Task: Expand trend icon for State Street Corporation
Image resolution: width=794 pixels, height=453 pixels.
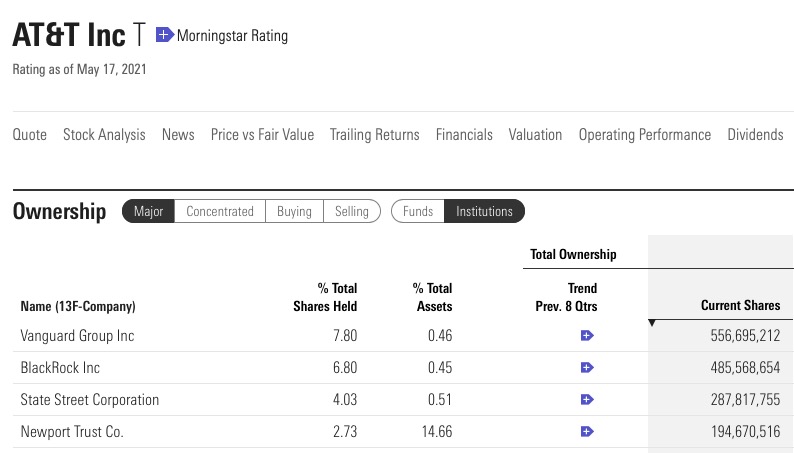Action: [587, 400]
